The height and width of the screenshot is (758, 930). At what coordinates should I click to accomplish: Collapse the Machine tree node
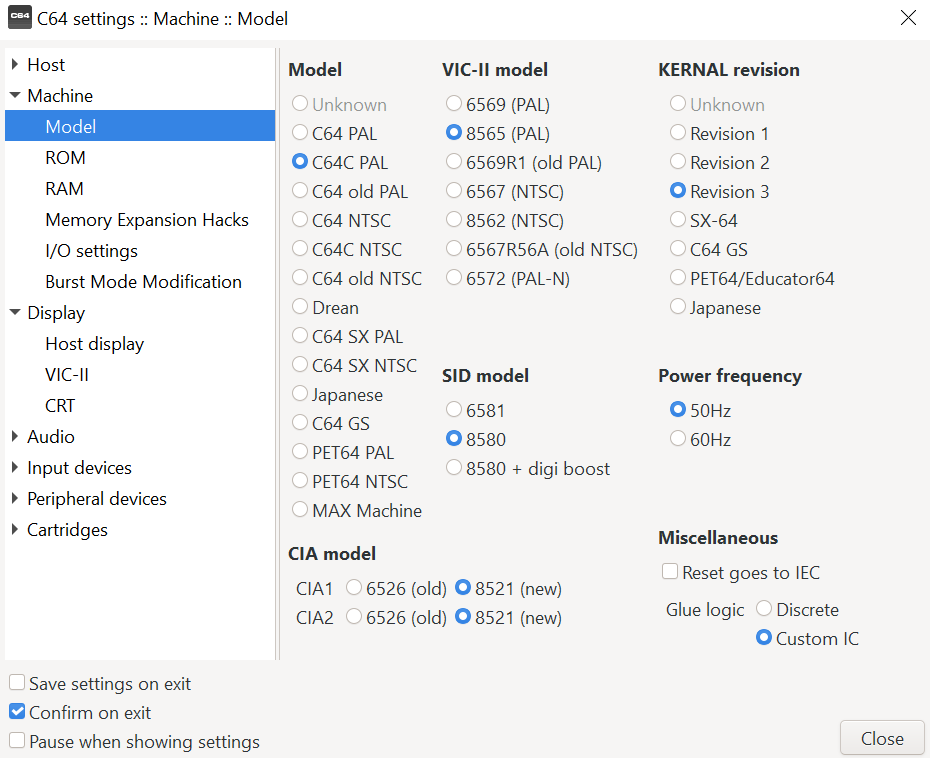[15, 95]
